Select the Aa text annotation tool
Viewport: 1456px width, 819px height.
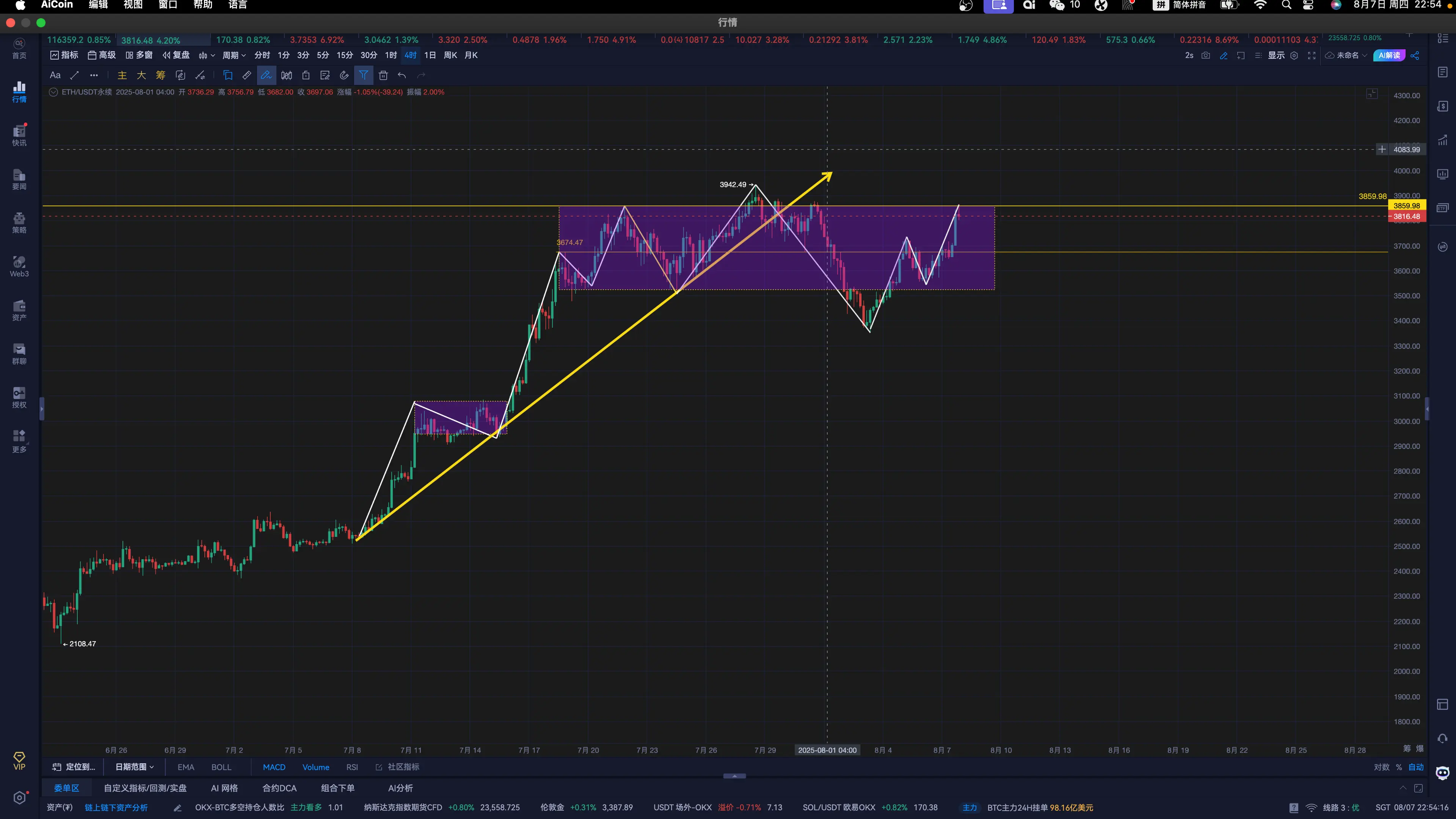point(55,75)
